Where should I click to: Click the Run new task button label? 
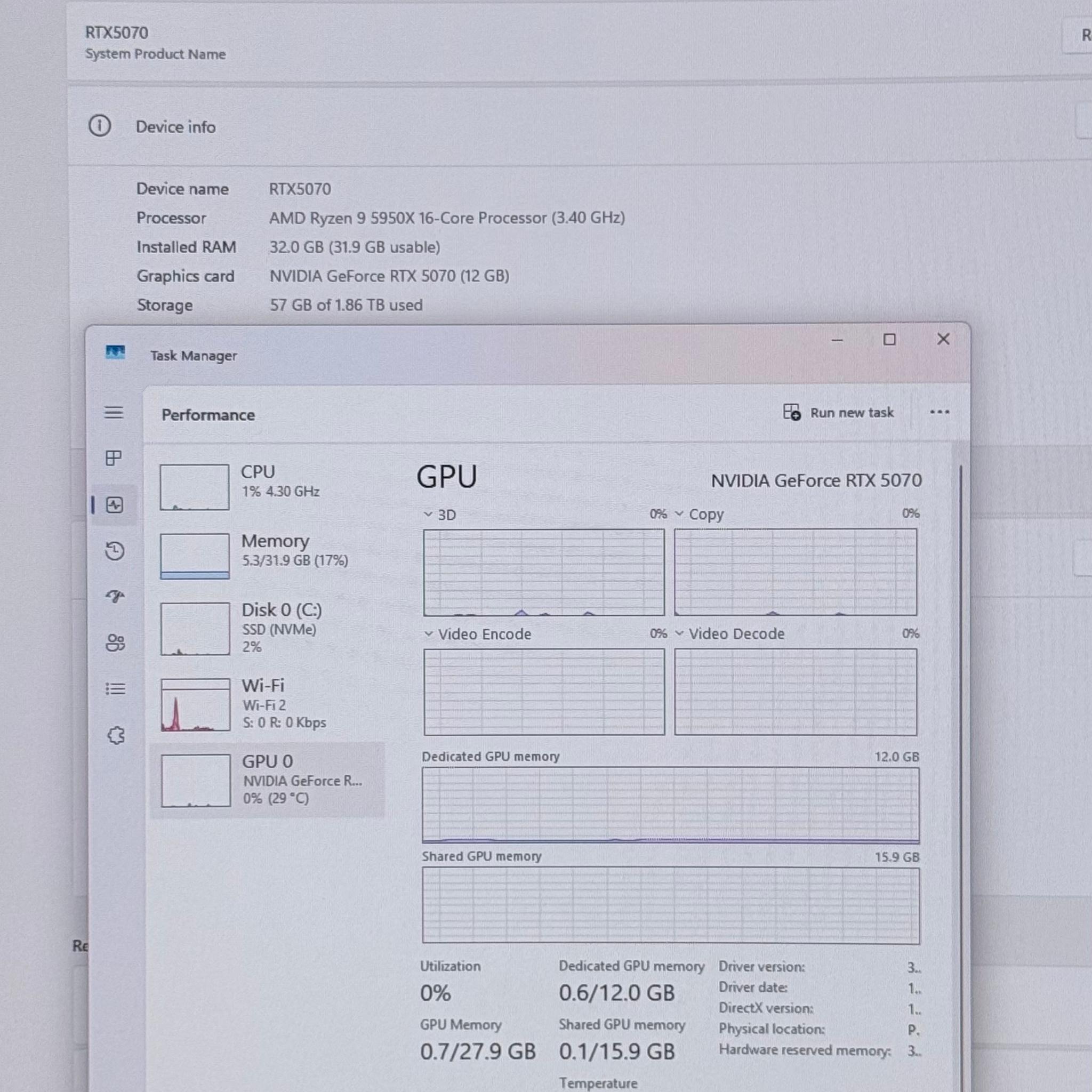[x=852, y=413]
